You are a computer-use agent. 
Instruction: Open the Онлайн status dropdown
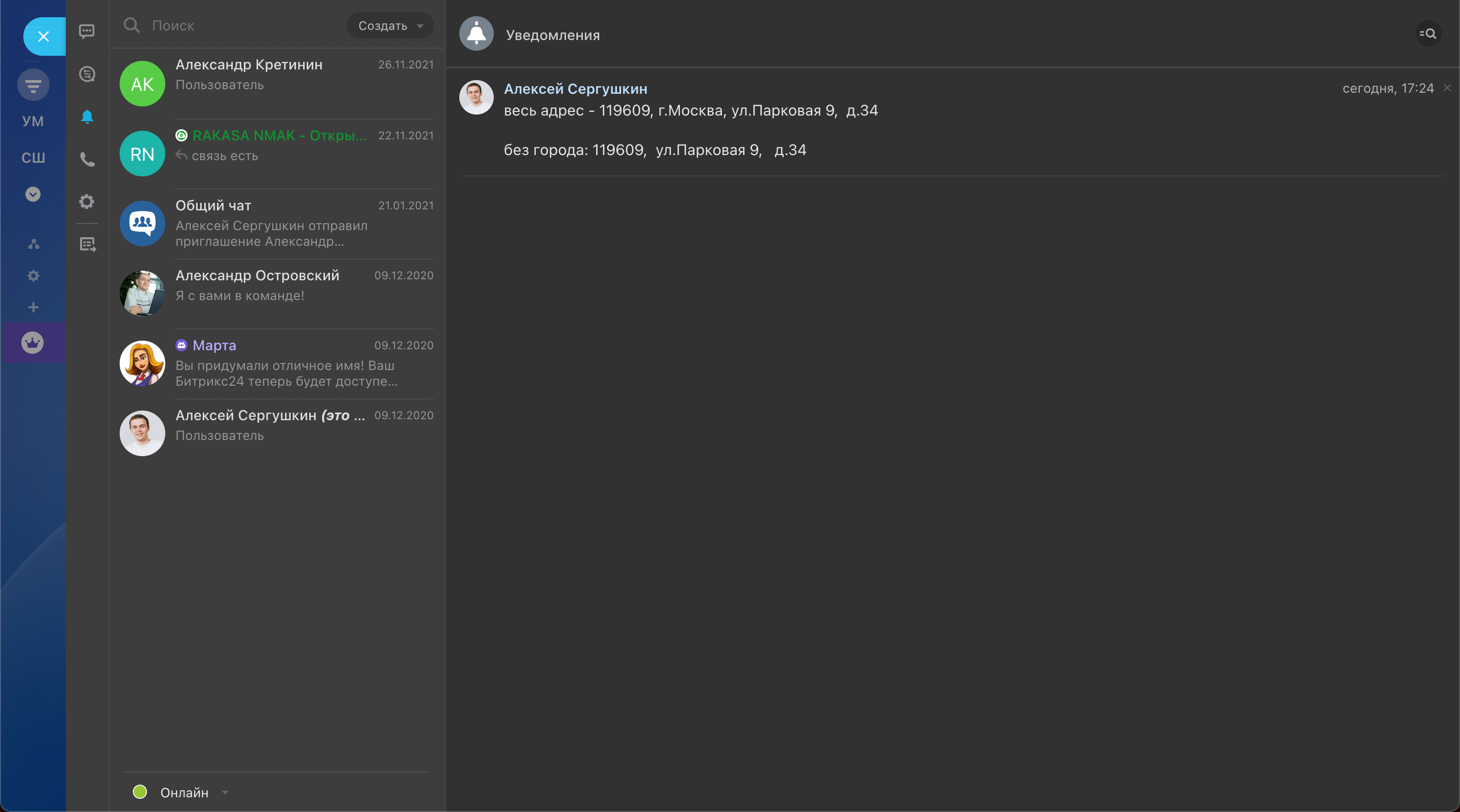[184, 792]
